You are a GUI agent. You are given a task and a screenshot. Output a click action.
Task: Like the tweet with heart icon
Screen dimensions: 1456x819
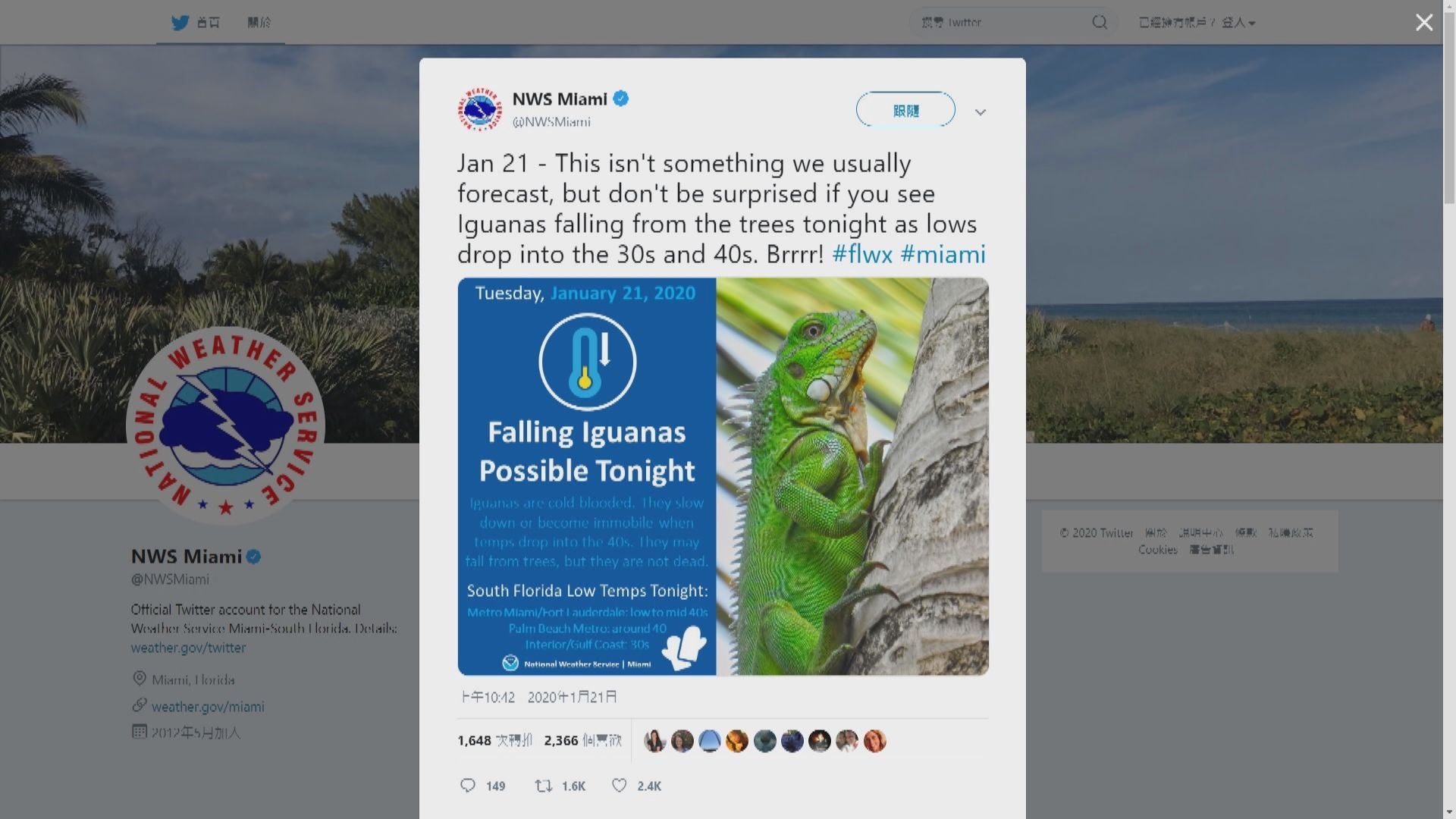click(x=620, y=786)
